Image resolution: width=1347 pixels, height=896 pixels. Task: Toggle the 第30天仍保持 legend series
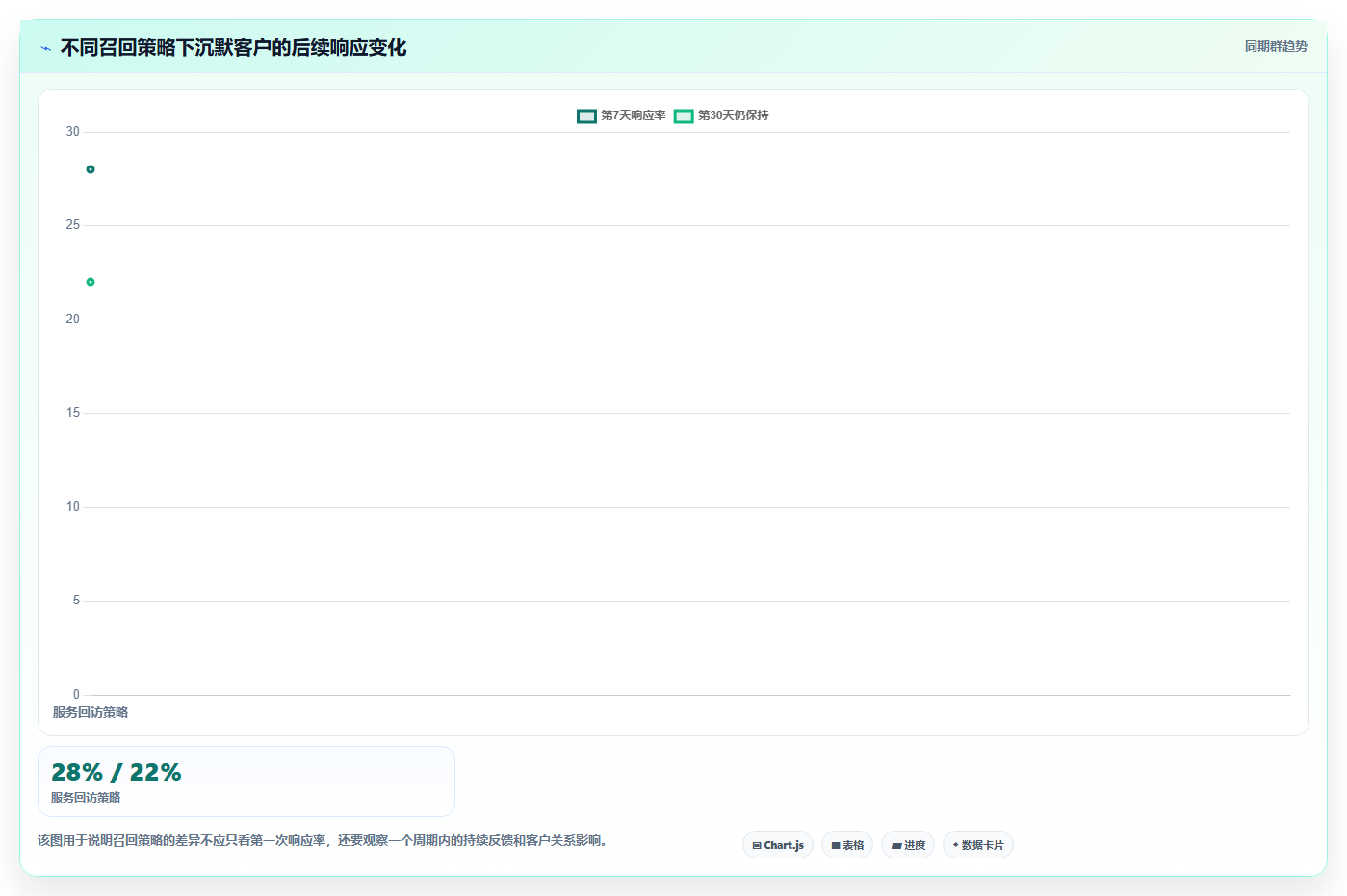click(x=721, y=115)
